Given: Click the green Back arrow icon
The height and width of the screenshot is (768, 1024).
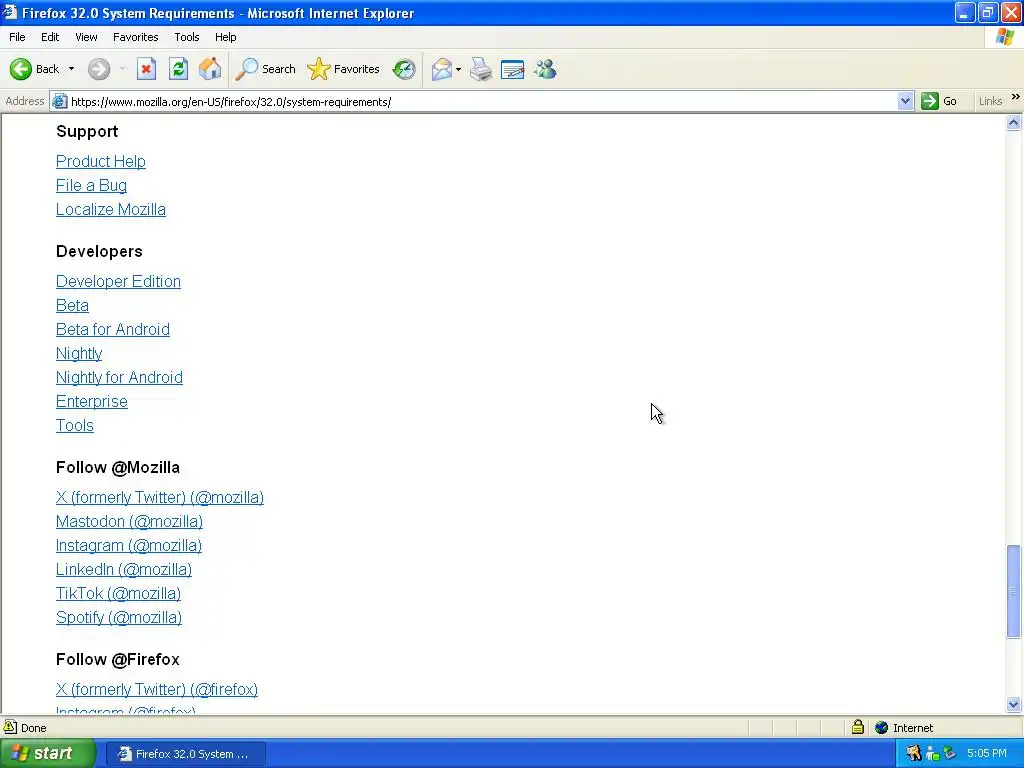Looking at the screenshot, I should click(x=20, y=69).
